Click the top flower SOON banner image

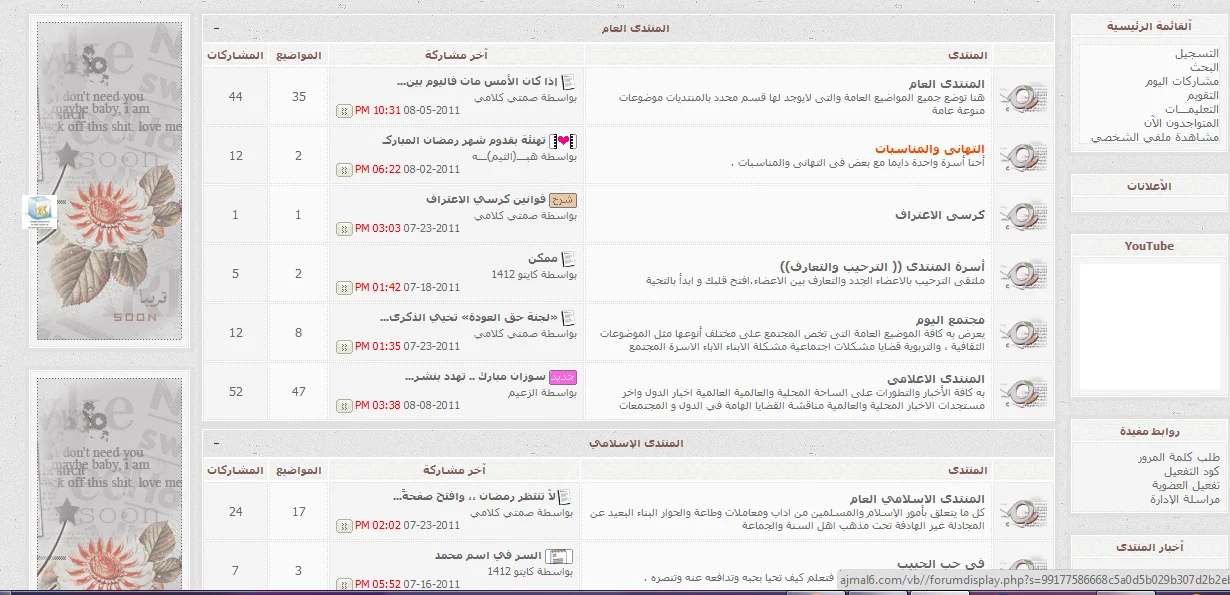click(x=110, y=180)
